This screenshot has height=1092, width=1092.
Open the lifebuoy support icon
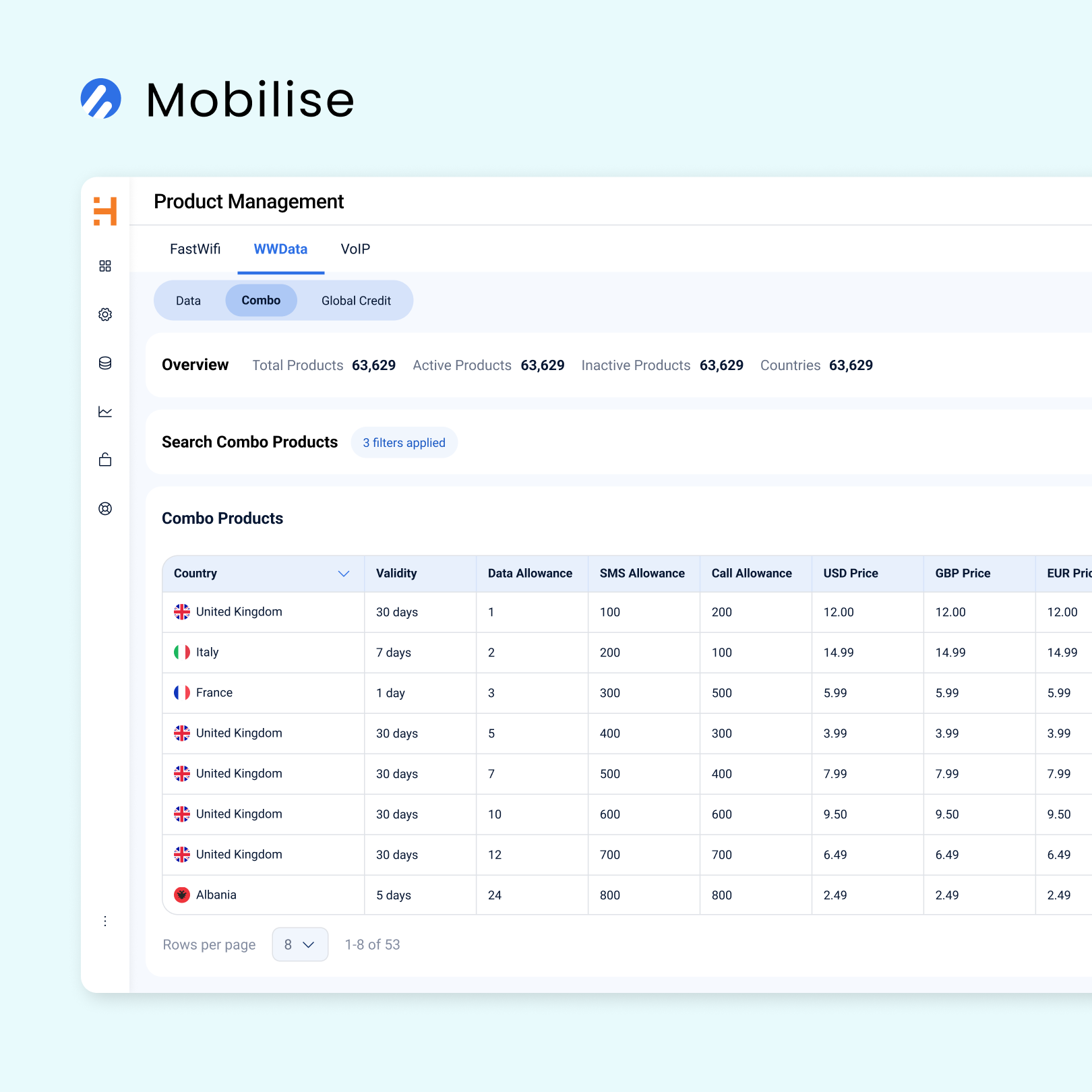pyautogui.click(x=105, y=509)
